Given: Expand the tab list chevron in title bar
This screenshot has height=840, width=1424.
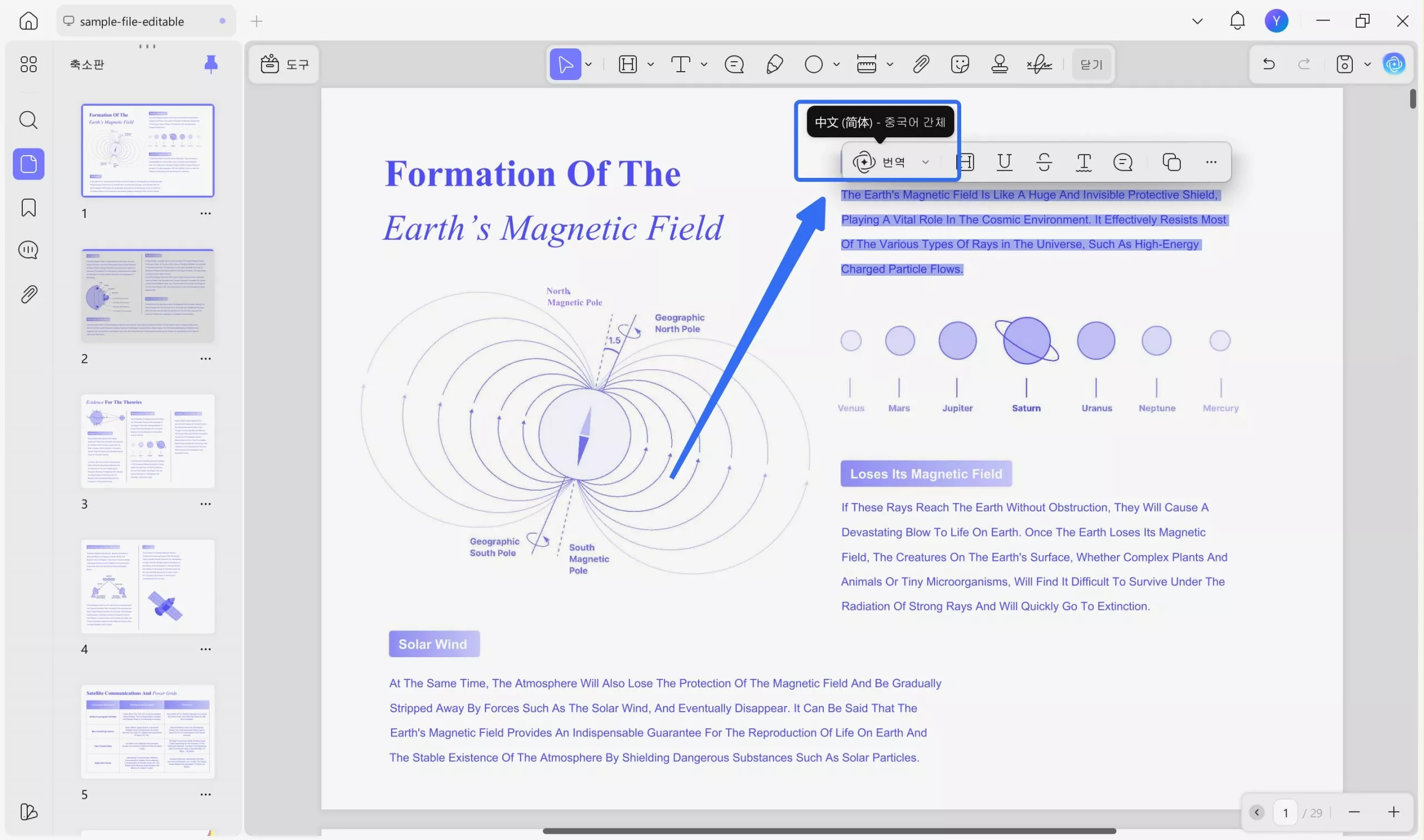Looking at the screenshot, I should point(1197,22).
